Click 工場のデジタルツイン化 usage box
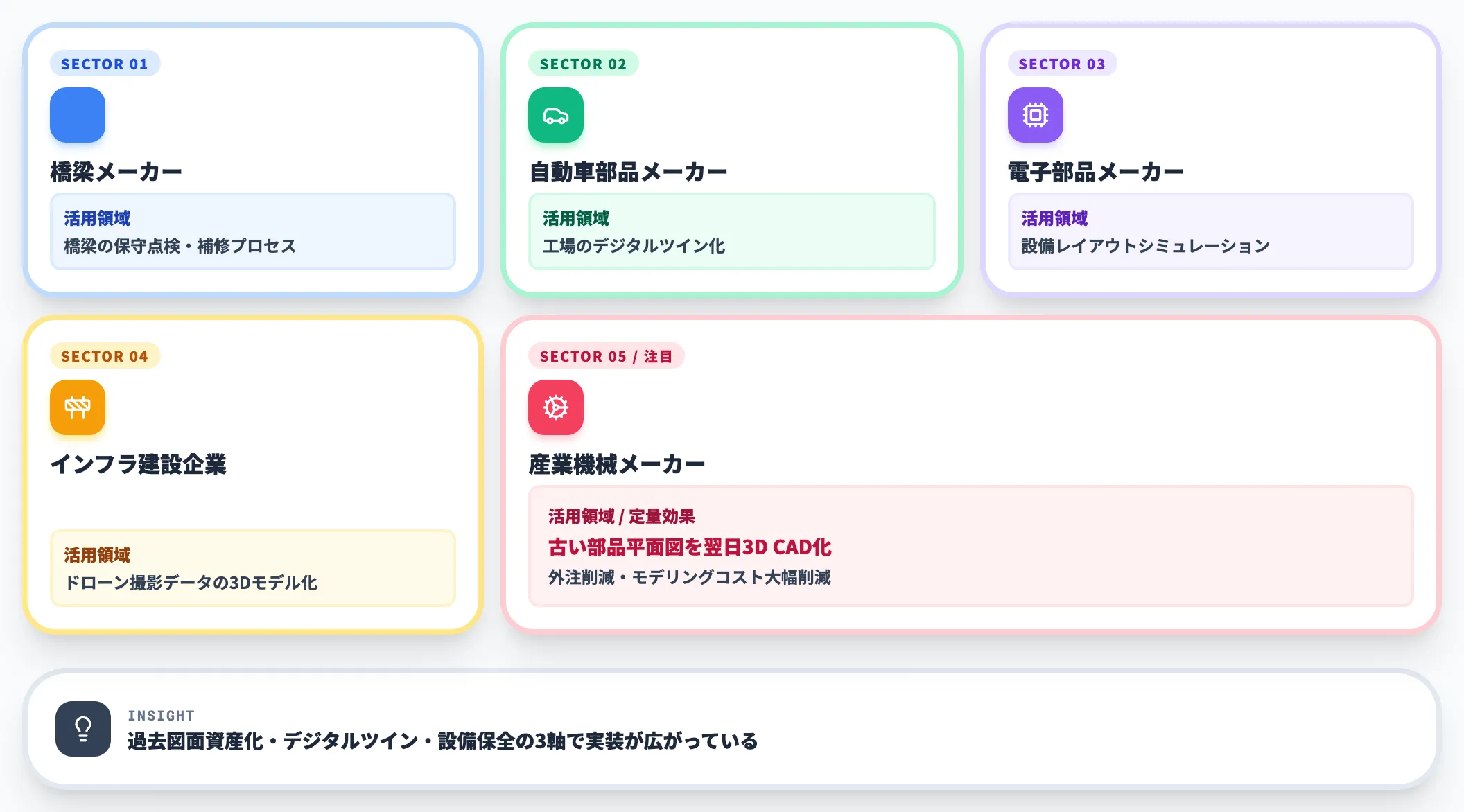 click(x=732, y=231)
